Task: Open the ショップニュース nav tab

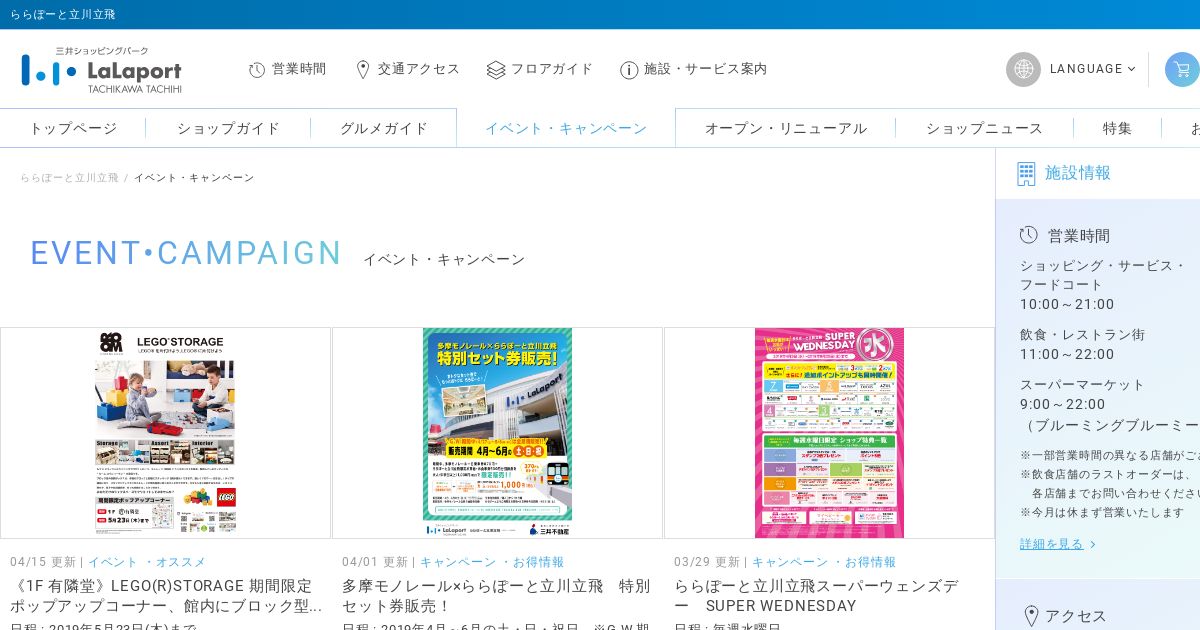Action: (985, 128)
